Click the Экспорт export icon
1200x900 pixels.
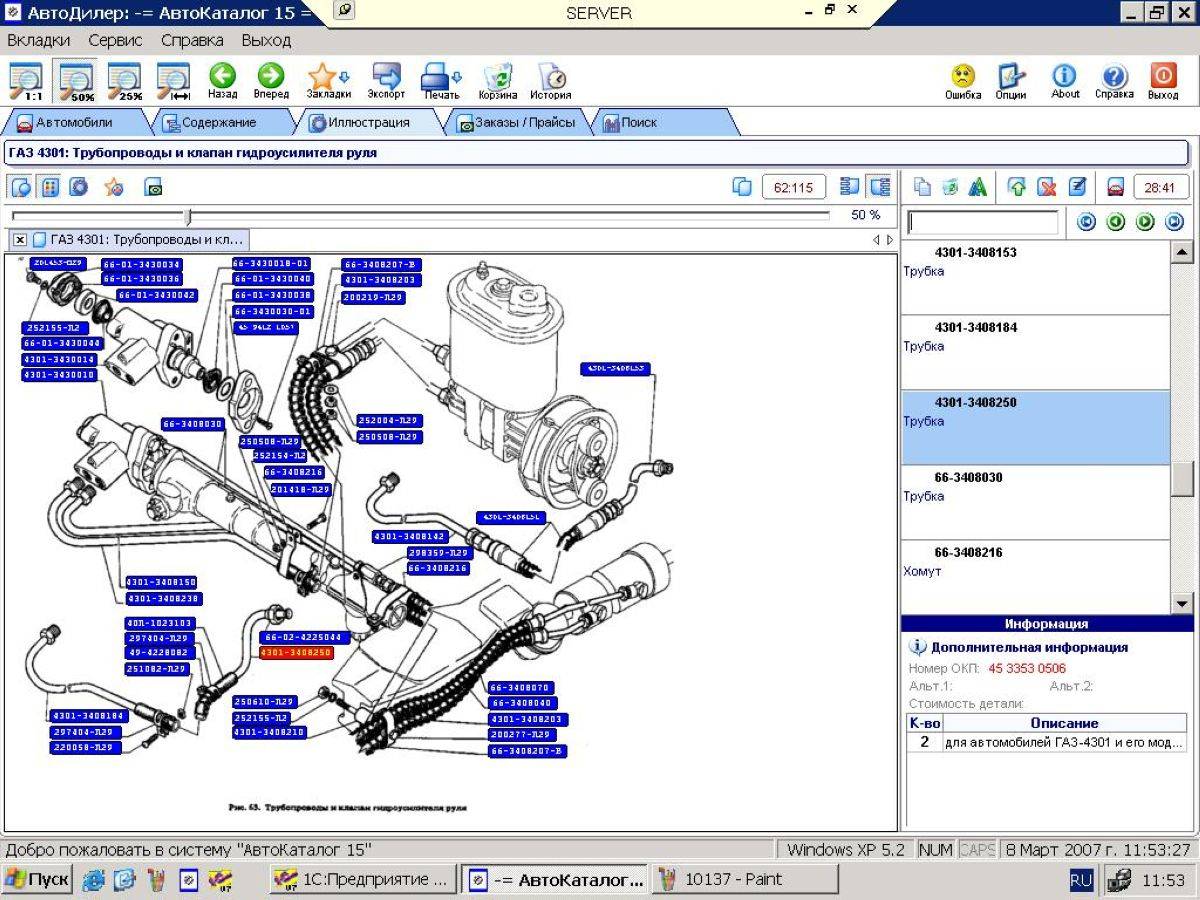click(386, 77)
